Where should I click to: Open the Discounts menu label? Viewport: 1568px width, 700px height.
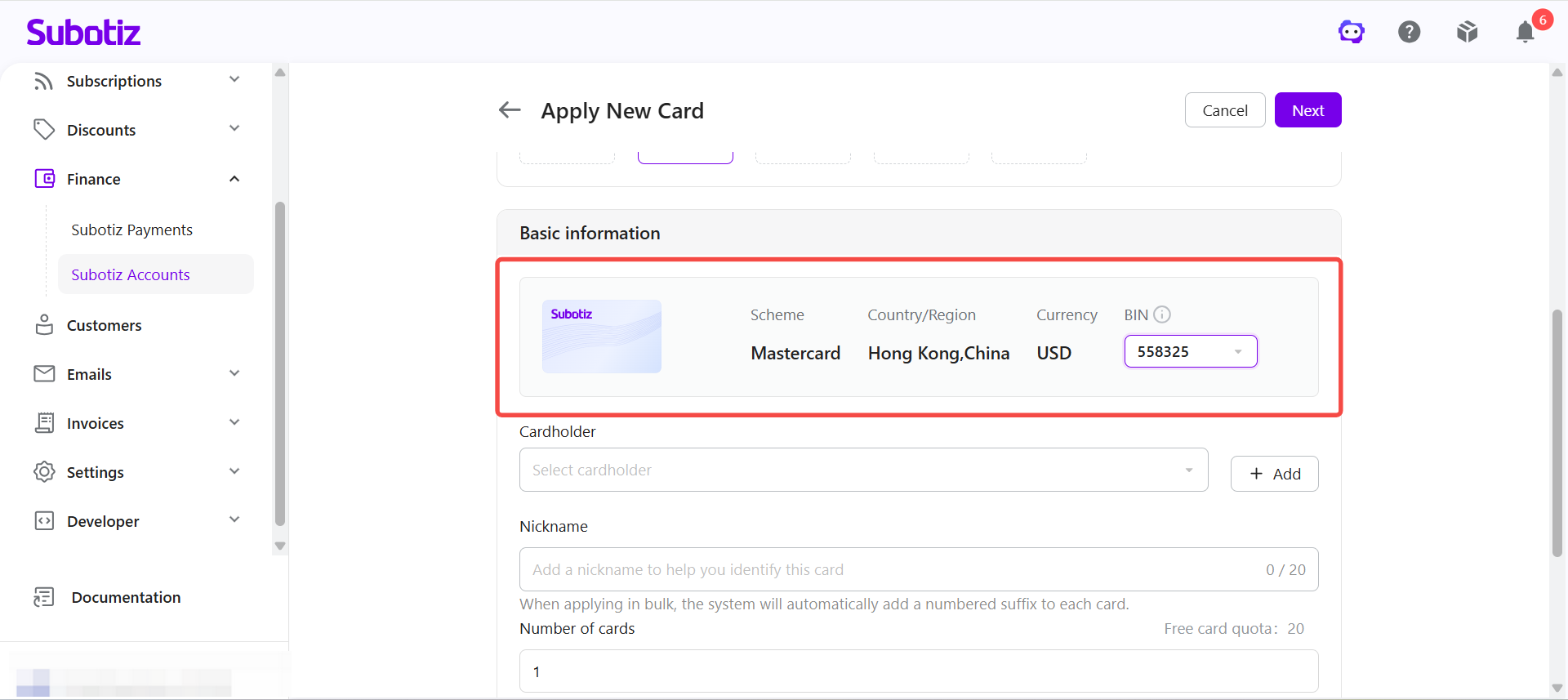tap(101, 130)
